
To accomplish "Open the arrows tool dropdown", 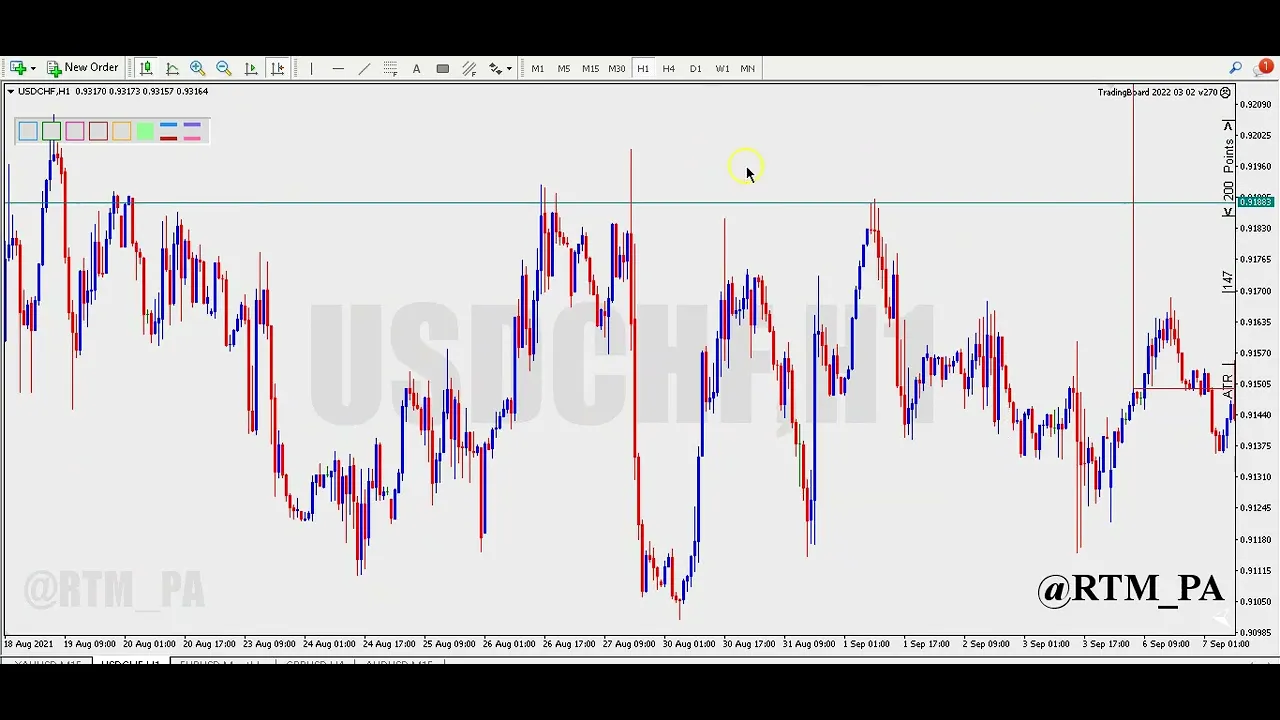I will [509, 69].
